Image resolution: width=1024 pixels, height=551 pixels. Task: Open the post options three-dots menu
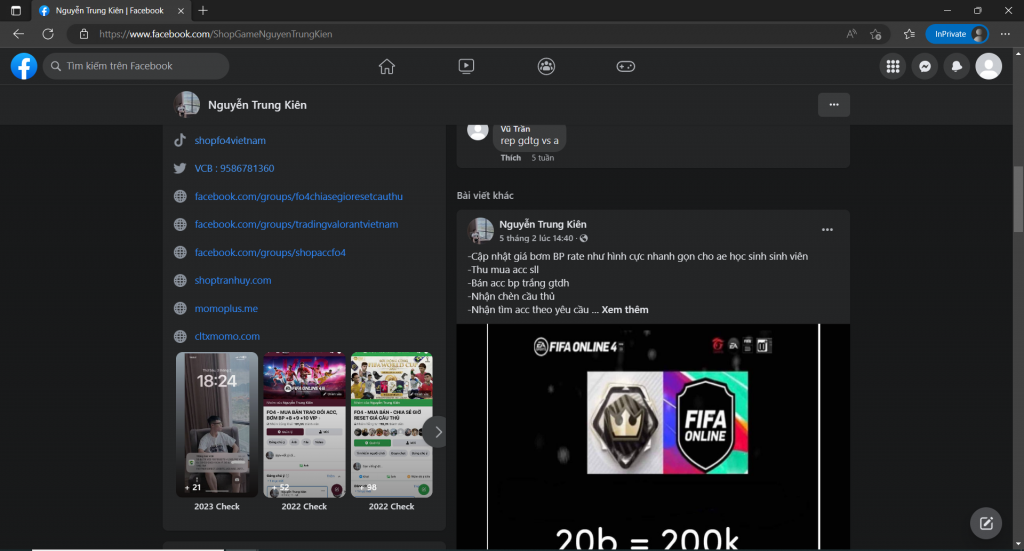pos(827,230)
